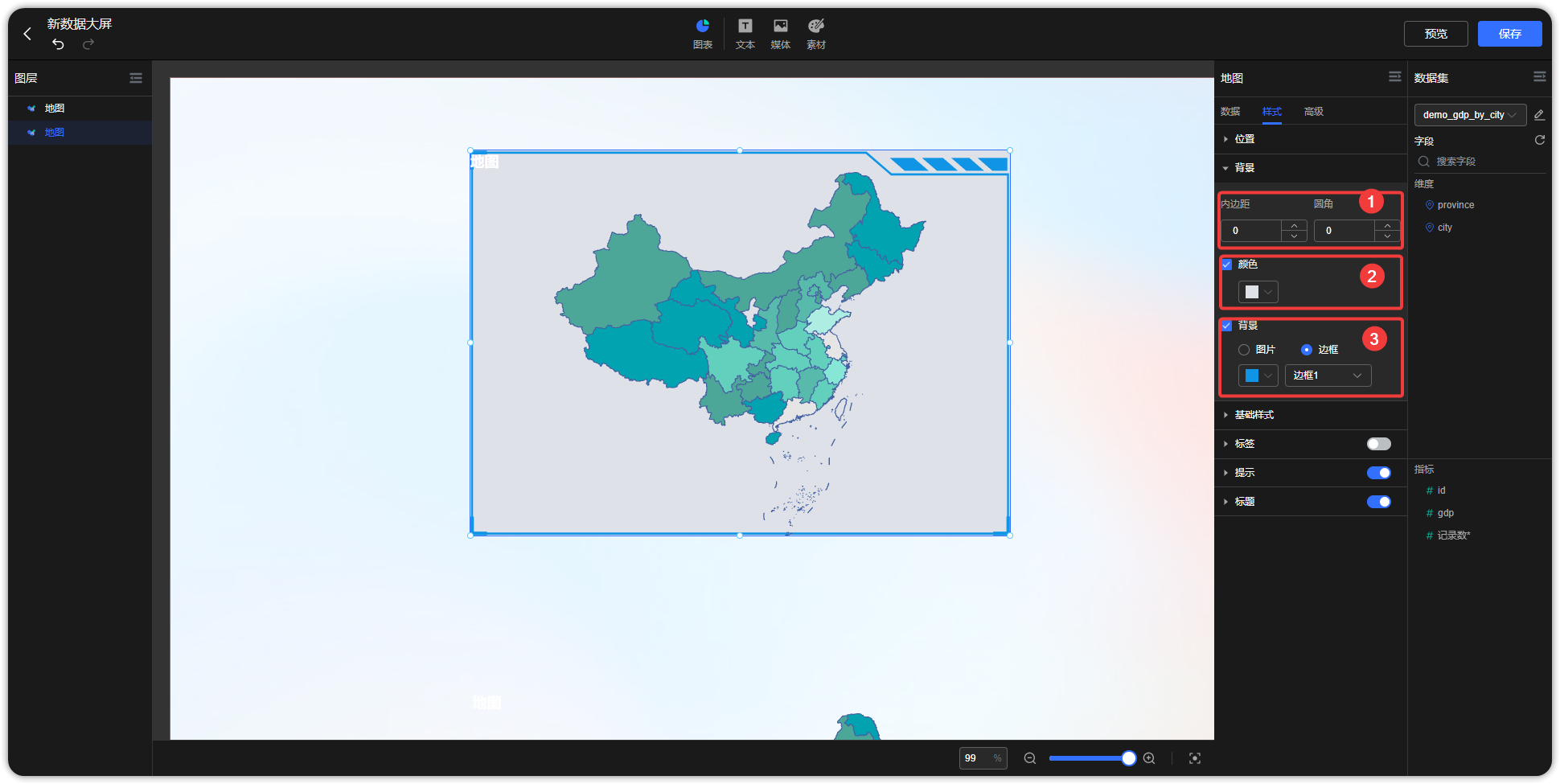Click the # icon beside gdp
The image size is (1560, 784).
1430,513
